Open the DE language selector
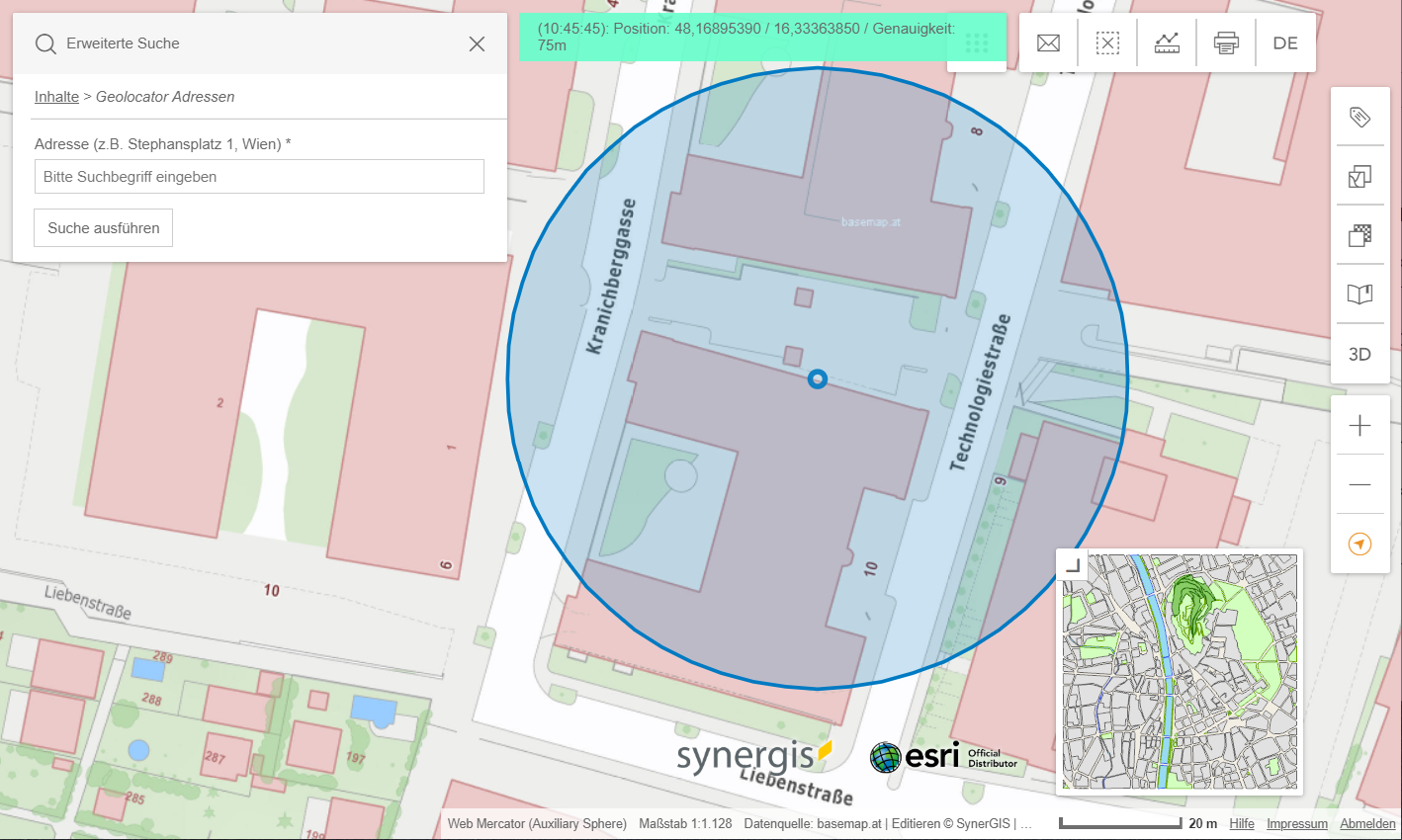The height and width of the screenshot is (840, 1402). point(1285,42)
